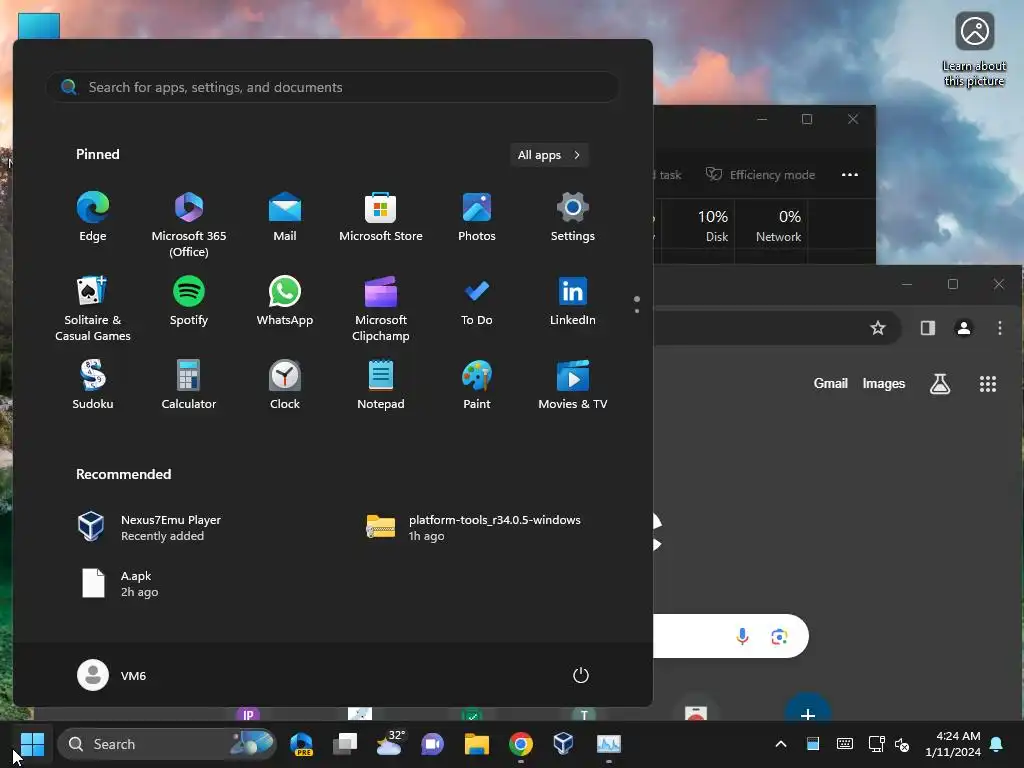This screenshot has height=768, width=1024.
Task: Open Movies & TV
Action: pyautogui.click(x=573, y=385)
